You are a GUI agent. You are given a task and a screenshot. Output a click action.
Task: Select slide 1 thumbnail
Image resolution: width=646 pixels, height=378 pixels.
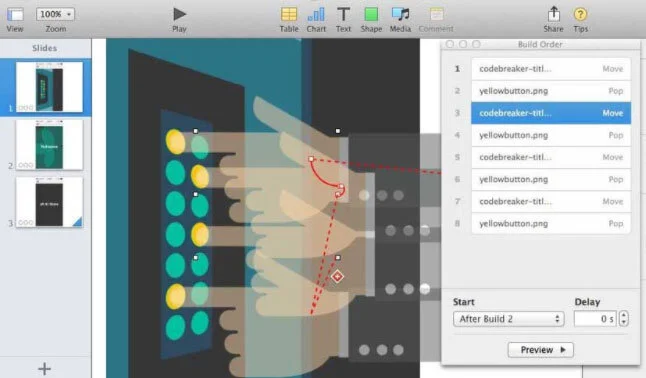click(x=49, y=87)
